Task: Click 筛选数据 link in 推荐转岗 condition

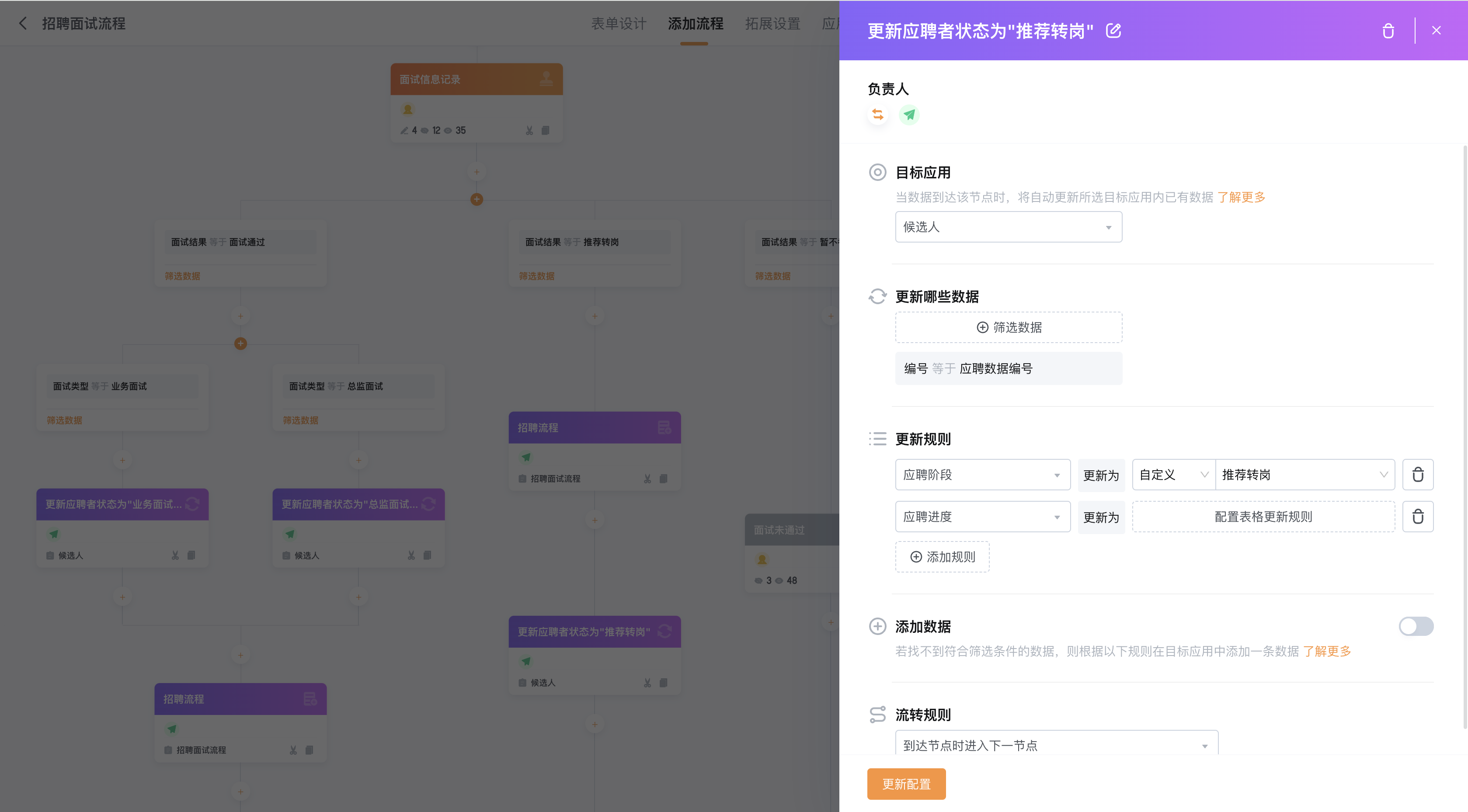Action: coord(536,276)
